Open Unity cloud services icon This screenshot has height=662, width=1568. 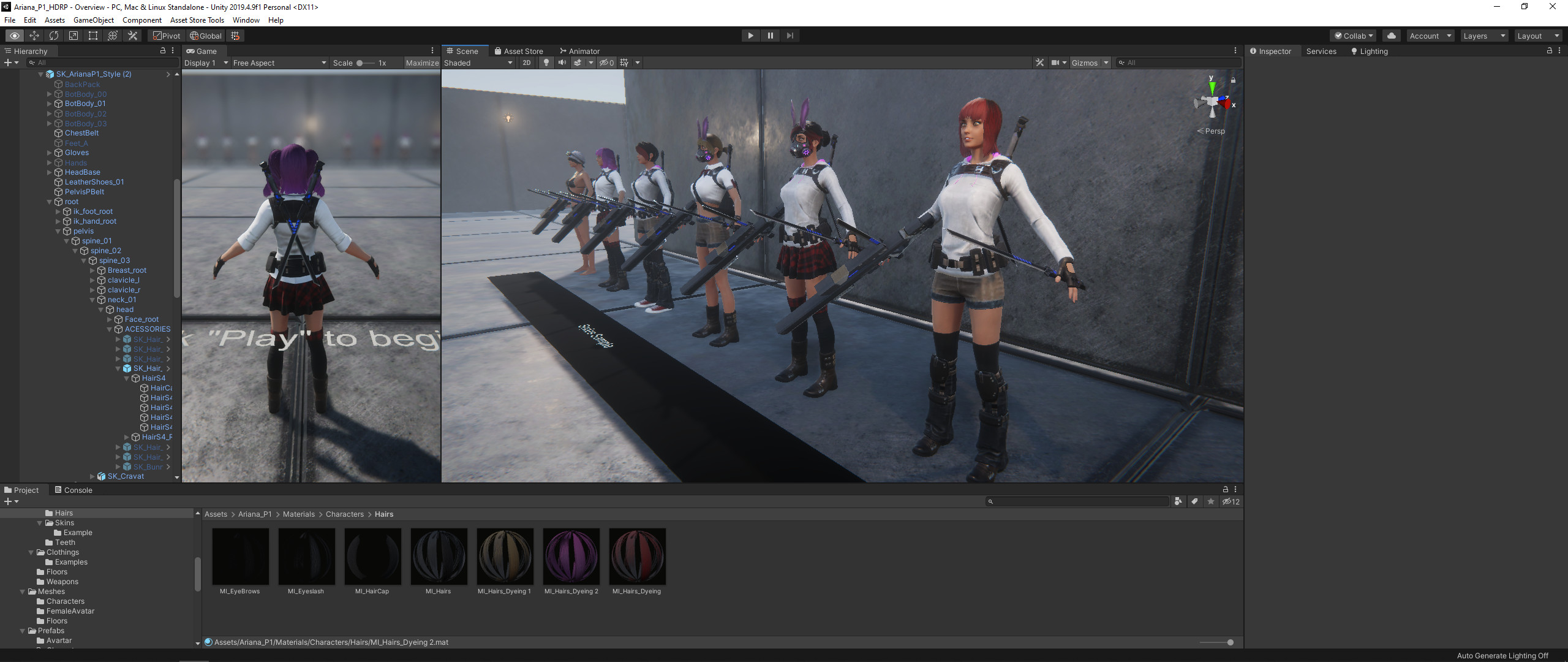[x=1392, y=36]
